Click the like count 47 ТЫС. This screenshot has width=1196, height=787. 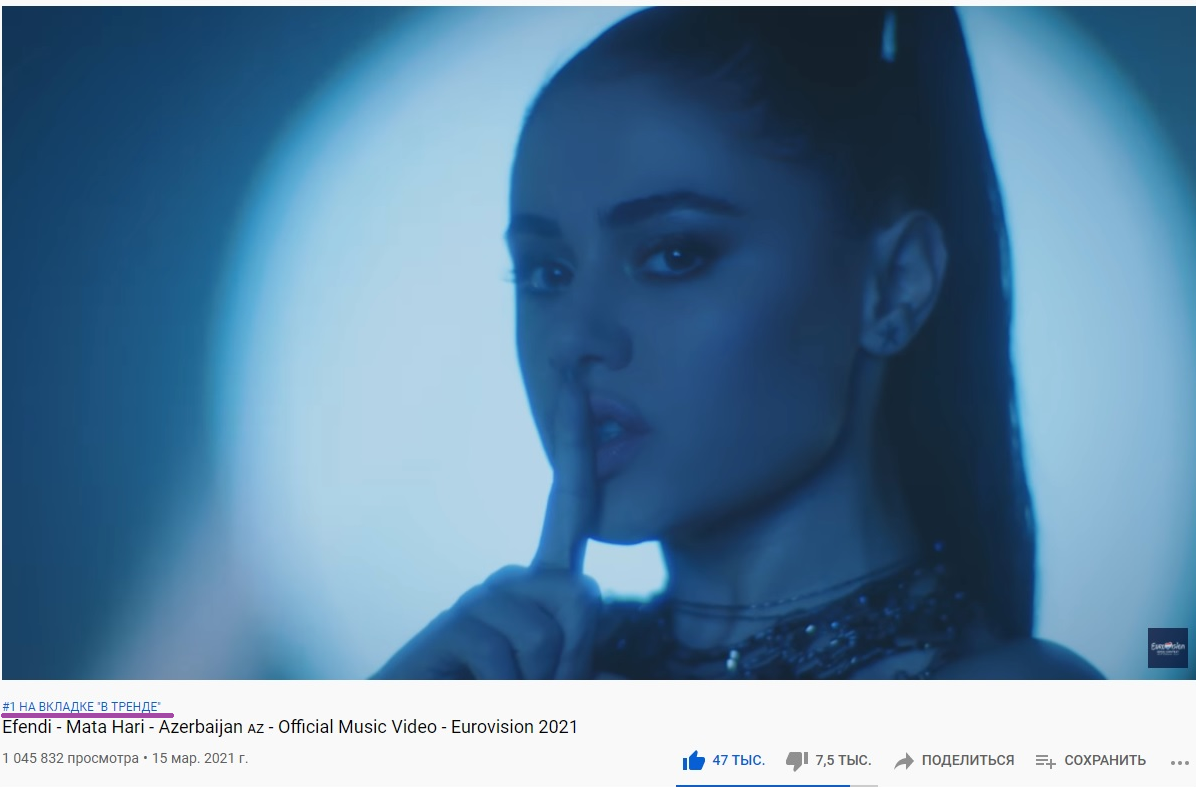tap(738, 760)
